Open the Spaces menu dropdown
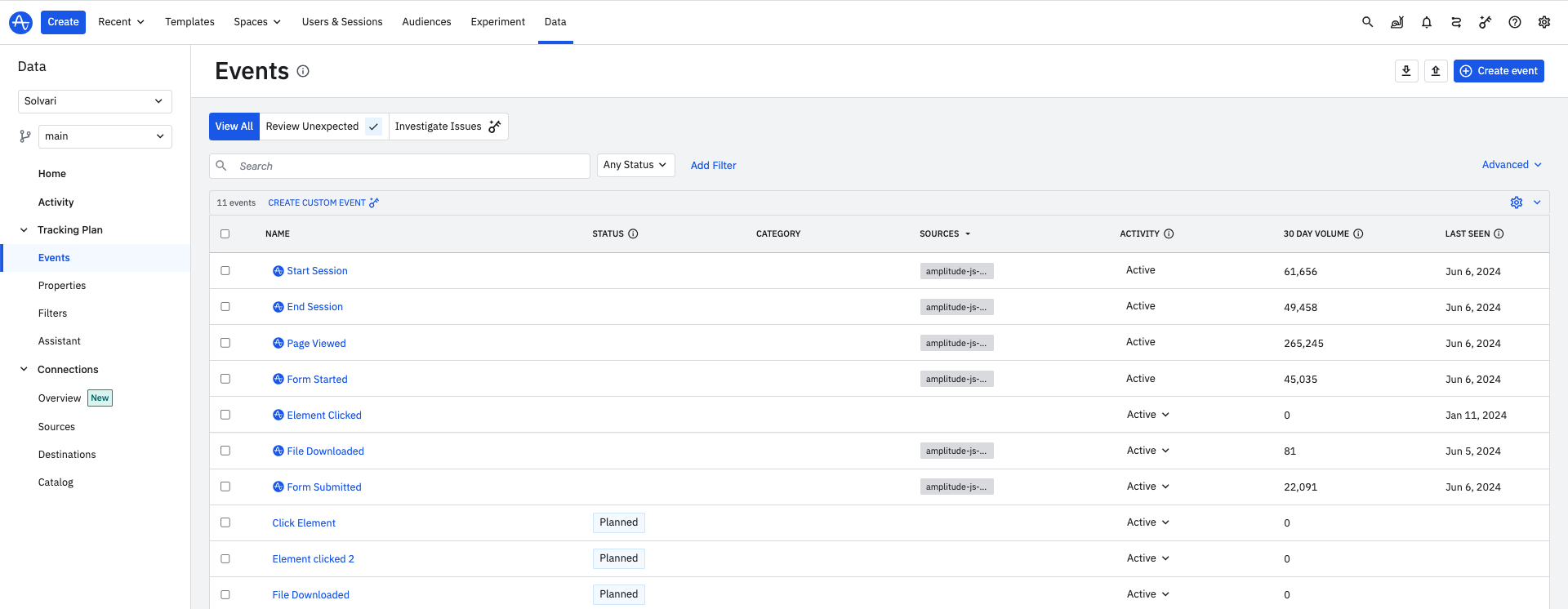Viewport: 1568px width, 609px height. coord(257,22)
